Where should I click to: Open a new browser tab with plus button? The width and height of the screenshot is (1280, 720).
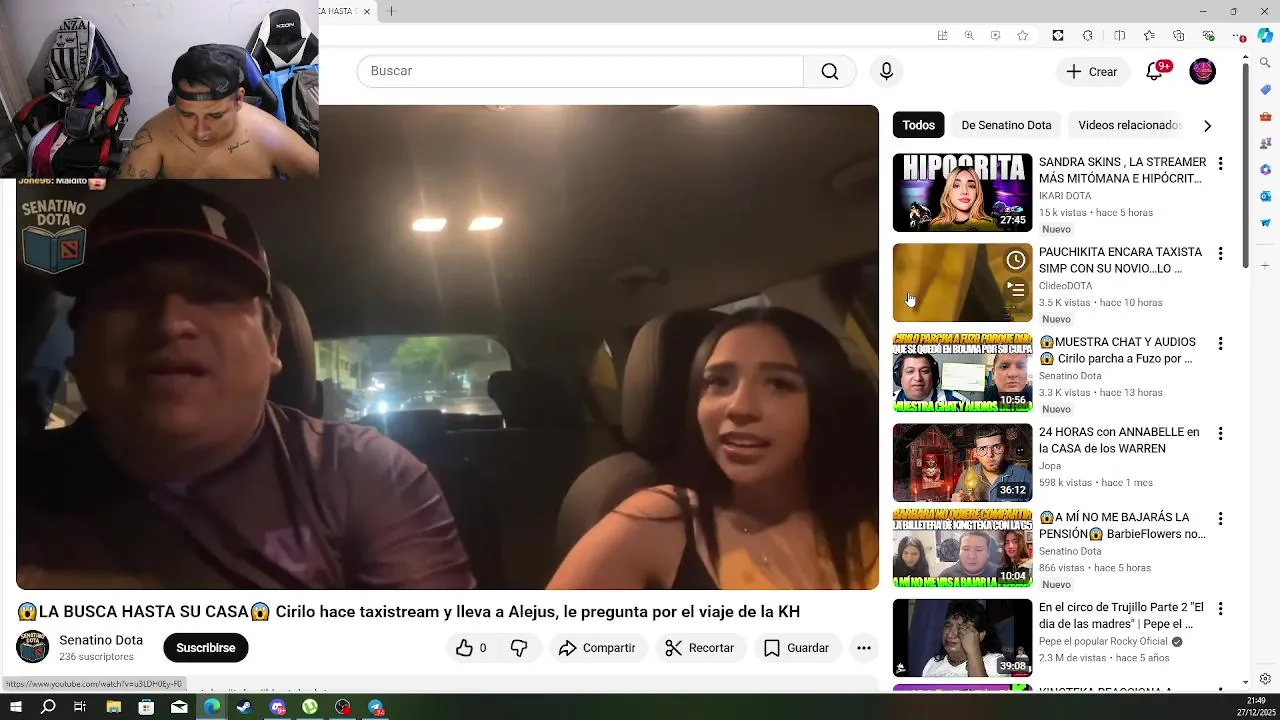coord(391,11)
